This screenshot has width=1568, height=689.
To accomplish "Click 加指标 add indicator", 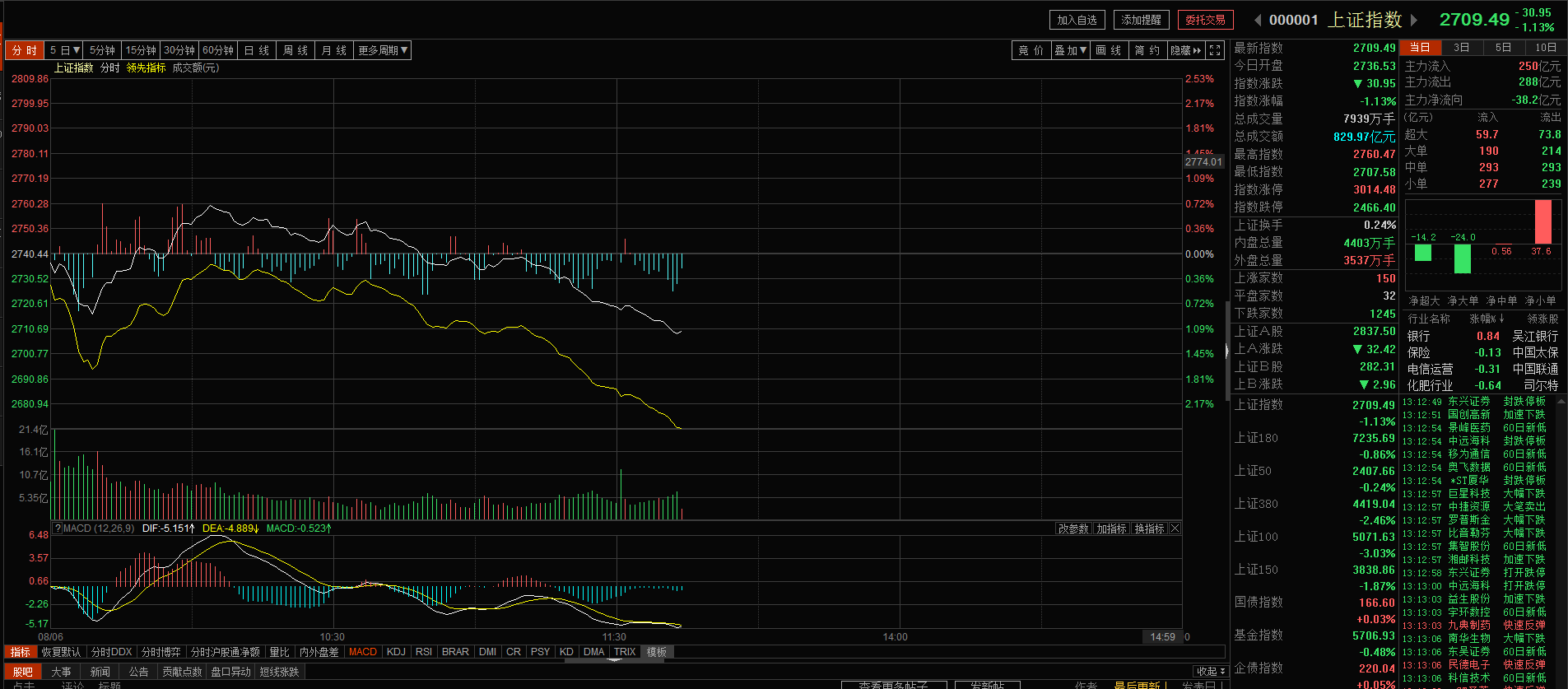I will click(1111, 528).
